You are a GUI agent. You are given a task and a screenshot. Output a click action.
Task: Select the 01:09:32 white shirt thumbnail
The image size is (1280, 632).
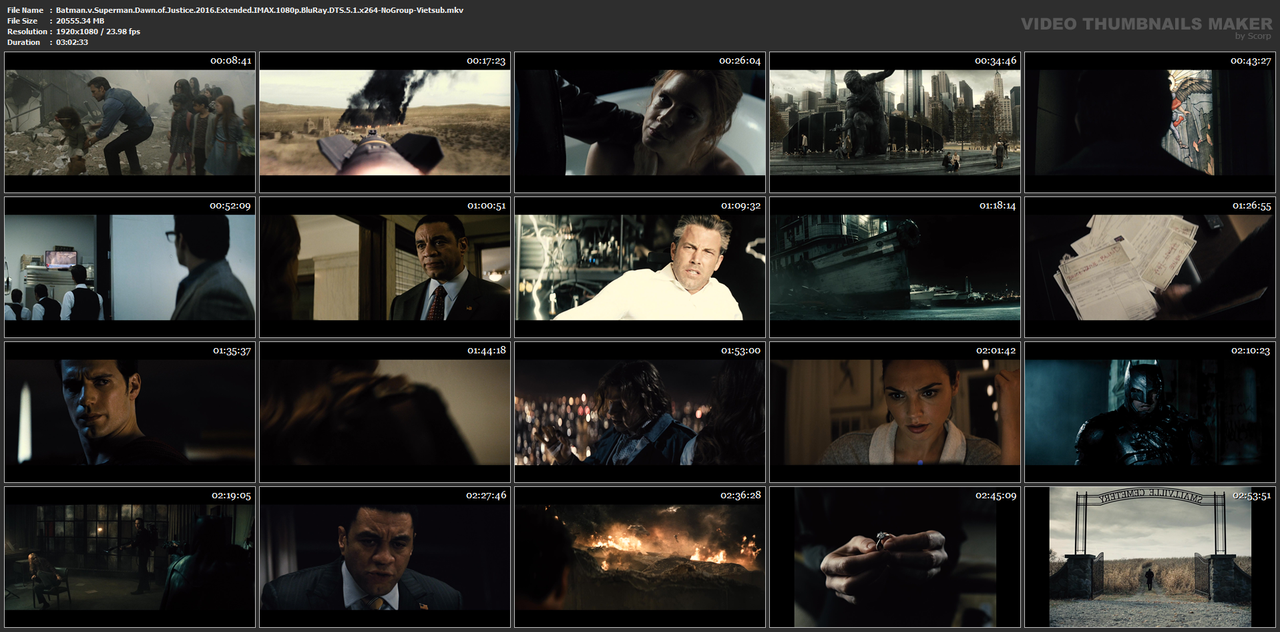(640, 266)
